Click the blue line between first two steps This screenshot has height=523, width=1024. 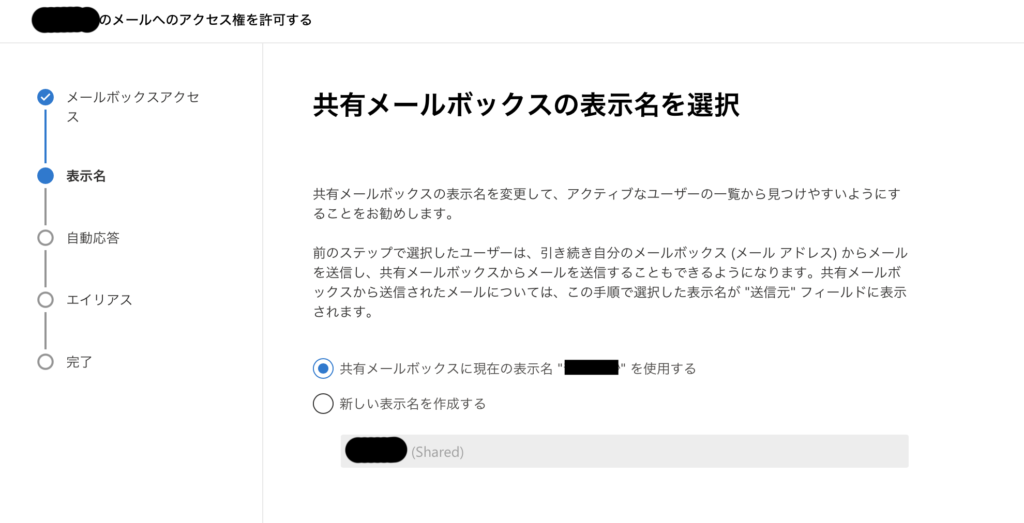point(45,136)
